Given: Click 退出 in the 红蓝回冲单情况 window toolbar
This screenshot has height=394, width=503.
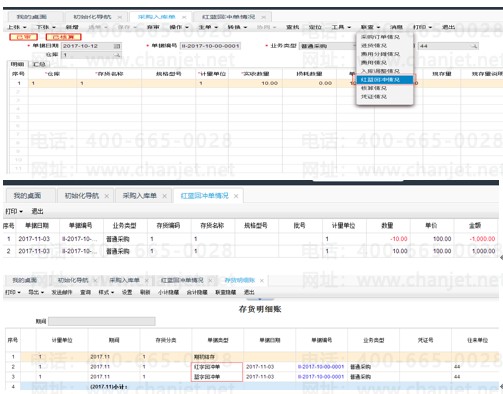Looking at the screenshot, I should coord(37,211).
